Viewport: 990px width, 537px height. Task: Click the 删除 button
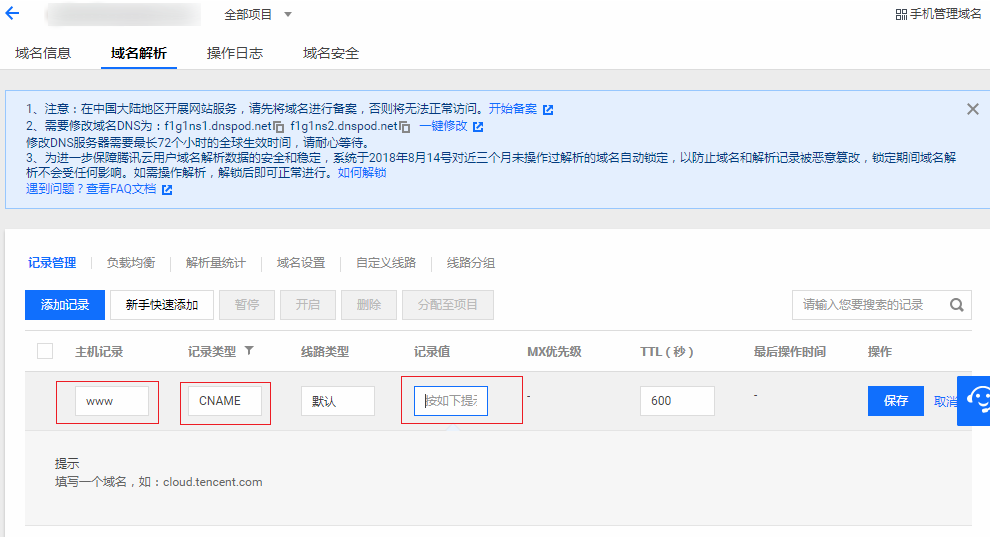[369, 305]
